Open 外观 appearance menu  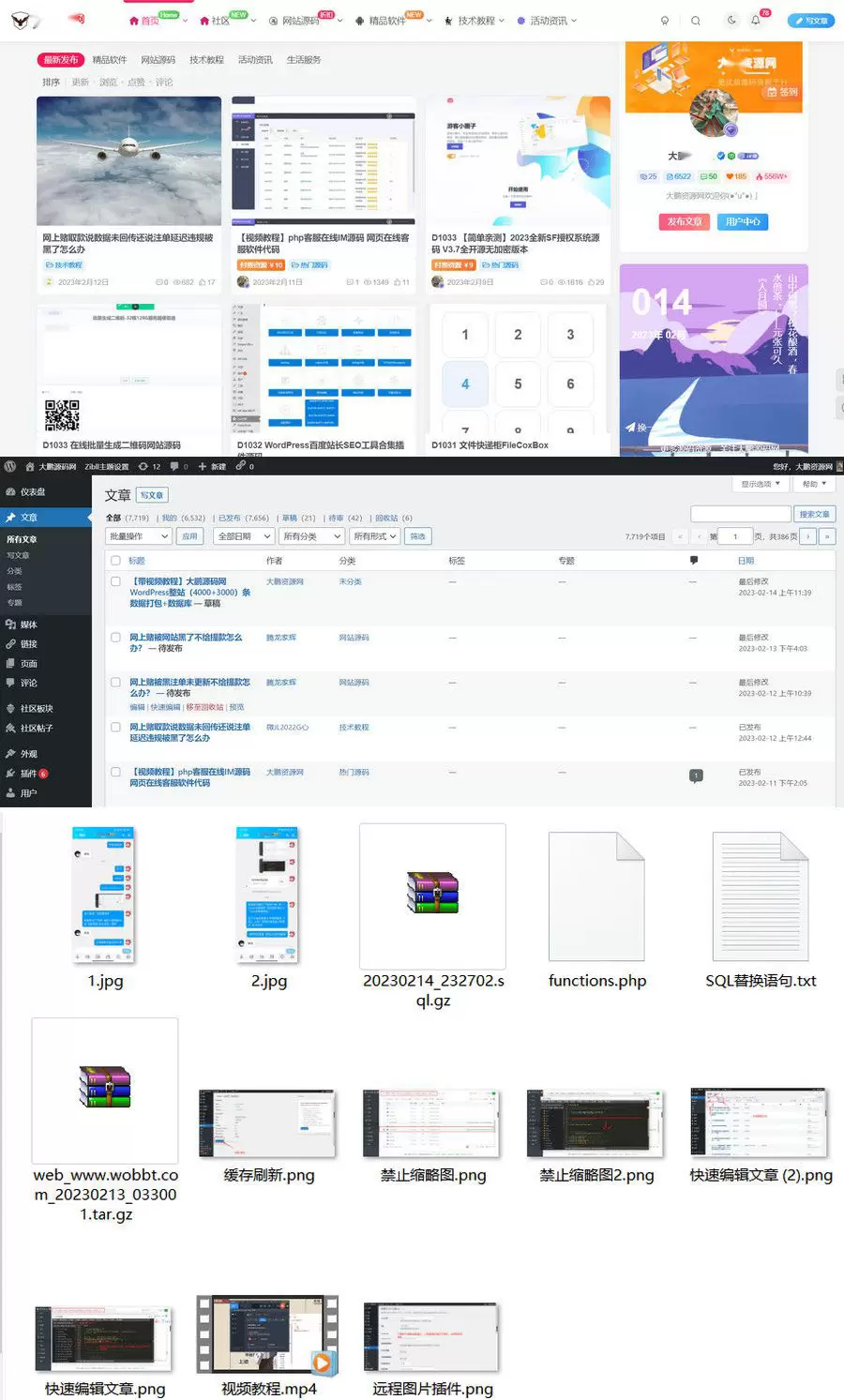[x=46, y=754]
